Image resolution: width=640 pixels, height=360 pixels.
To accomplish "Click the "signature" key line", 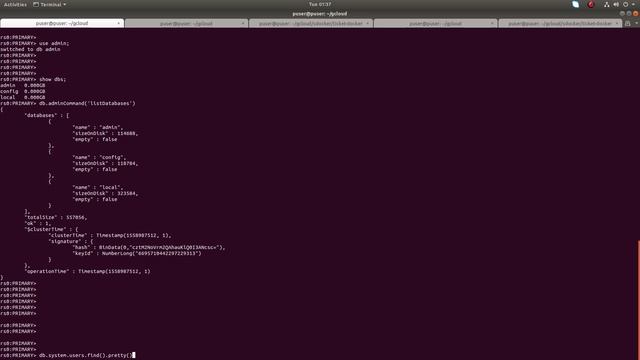I will coord(71,241).
